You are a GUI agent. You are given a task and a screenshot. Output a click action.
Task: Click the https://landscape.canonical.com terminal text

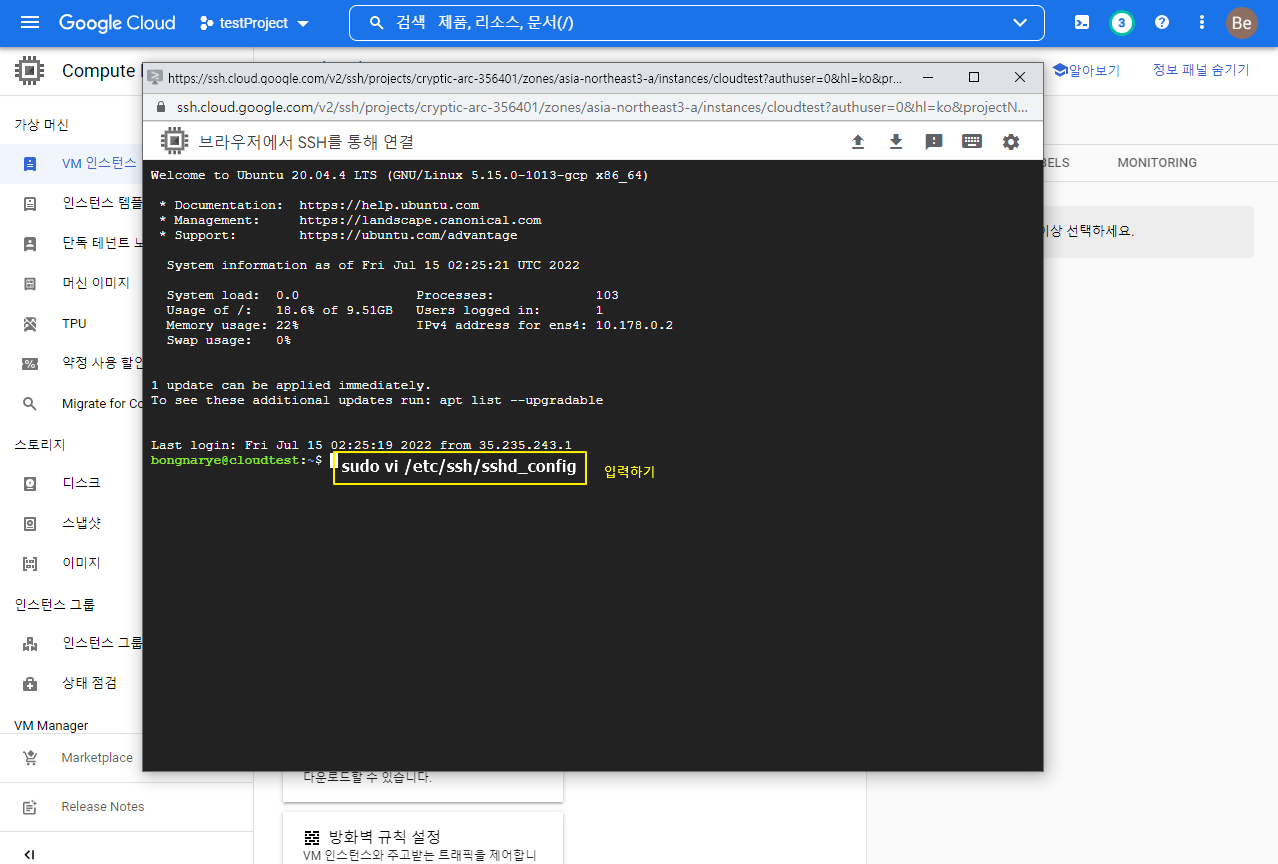pyautogui.click(x=420, y=220)
